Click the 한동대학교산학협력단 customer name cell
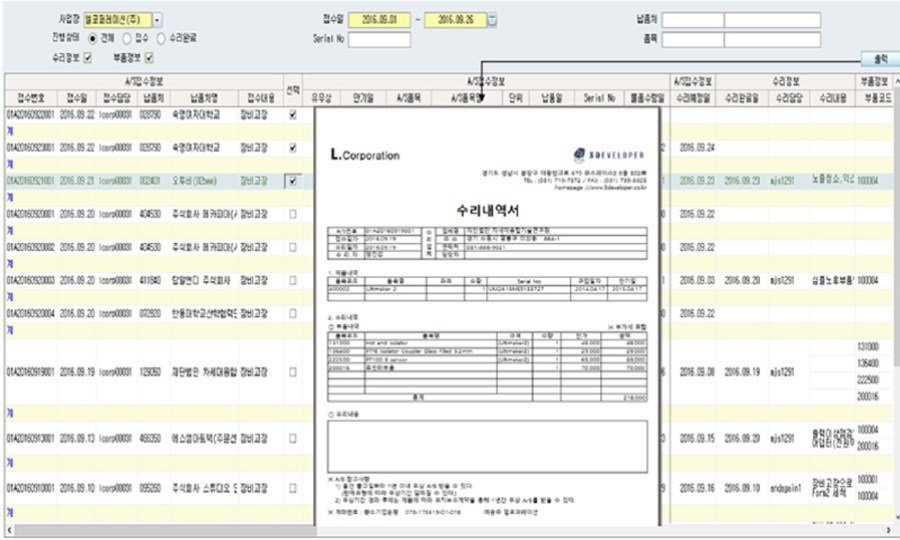 204,314
